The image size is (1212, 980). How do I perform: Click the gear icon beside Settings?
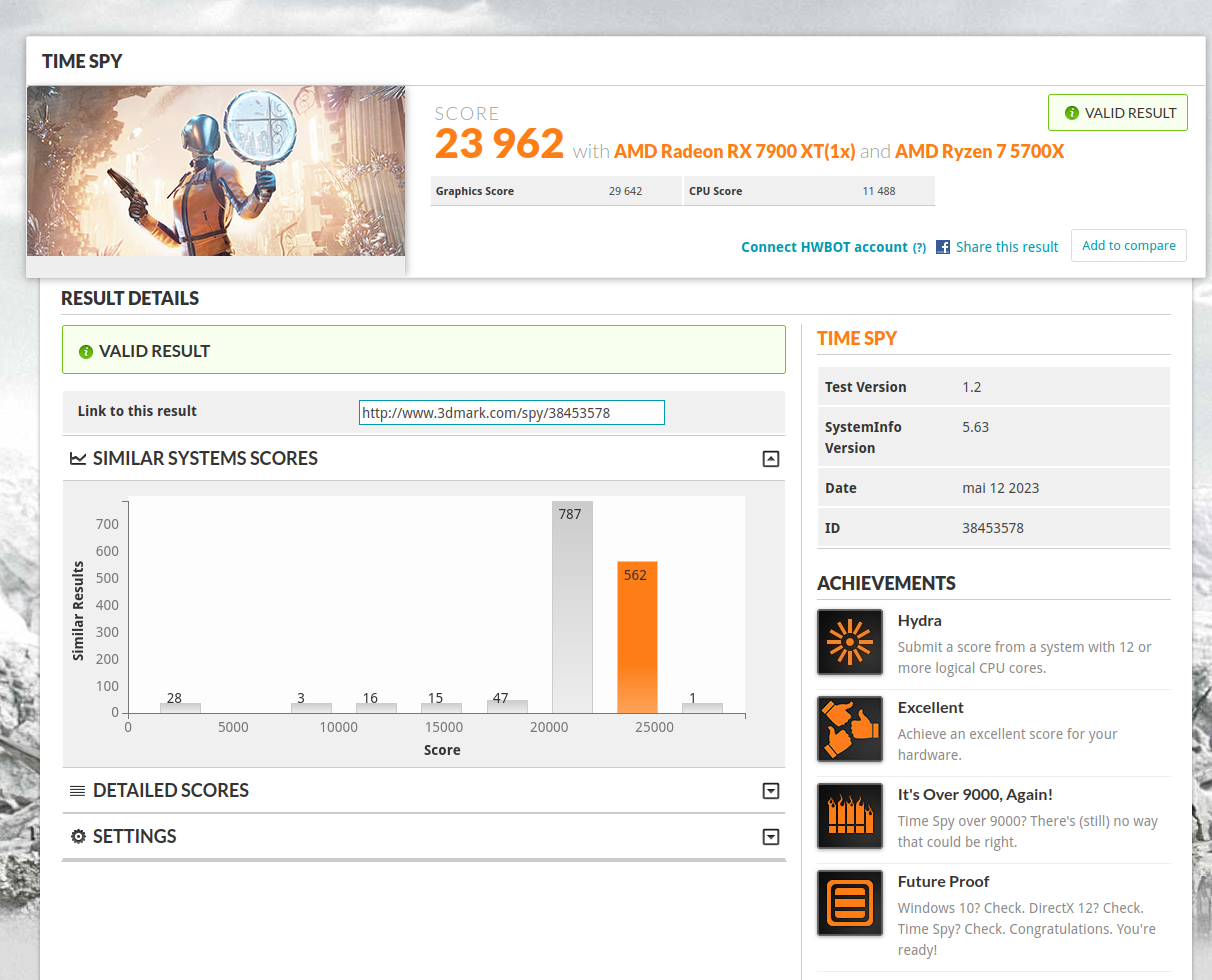coord(78,837)
